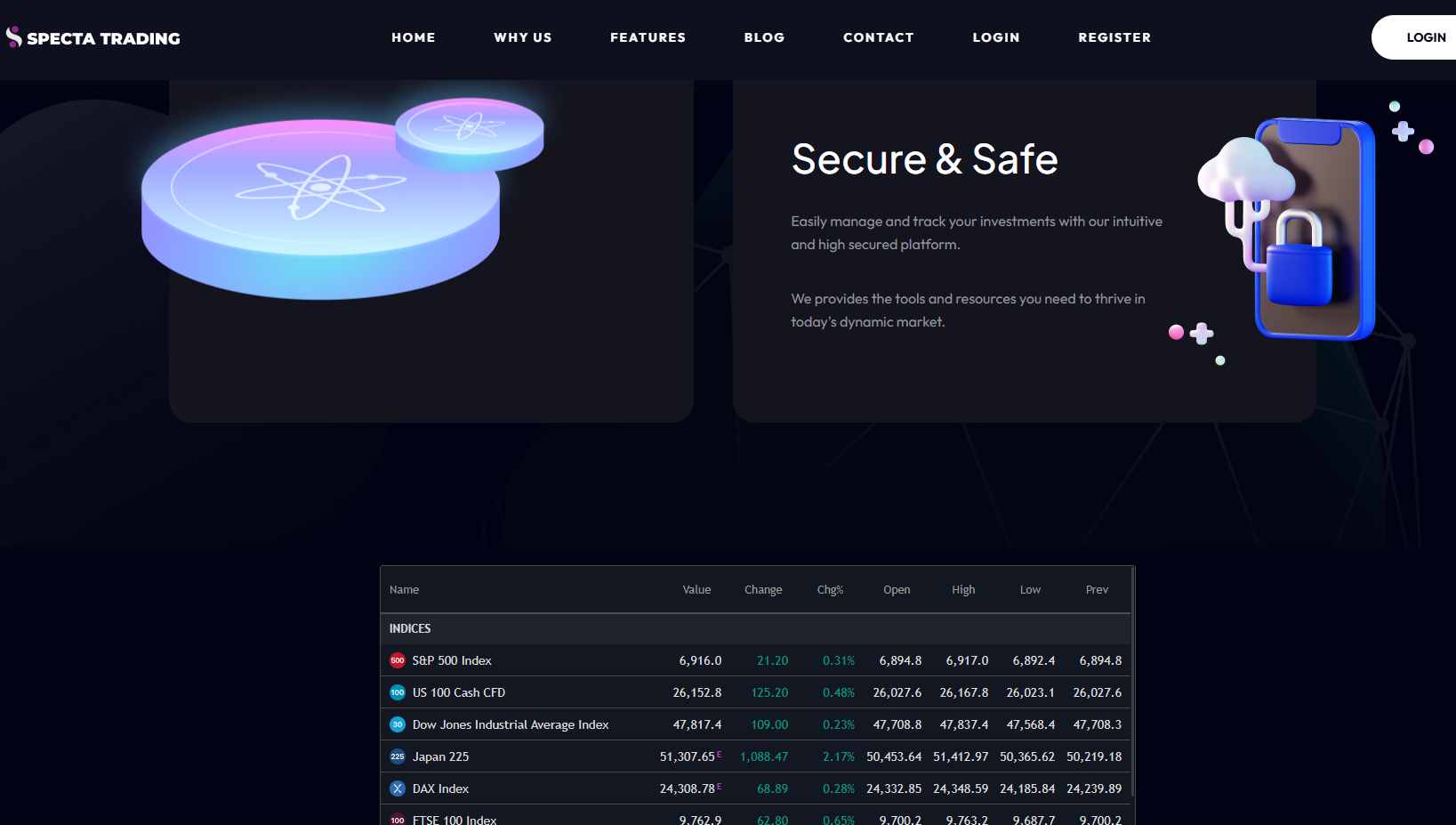This screenshot has height=825, width=1456.
Task: Open the Dow Jones Industrial Average Index row
Action: point(511,724)
